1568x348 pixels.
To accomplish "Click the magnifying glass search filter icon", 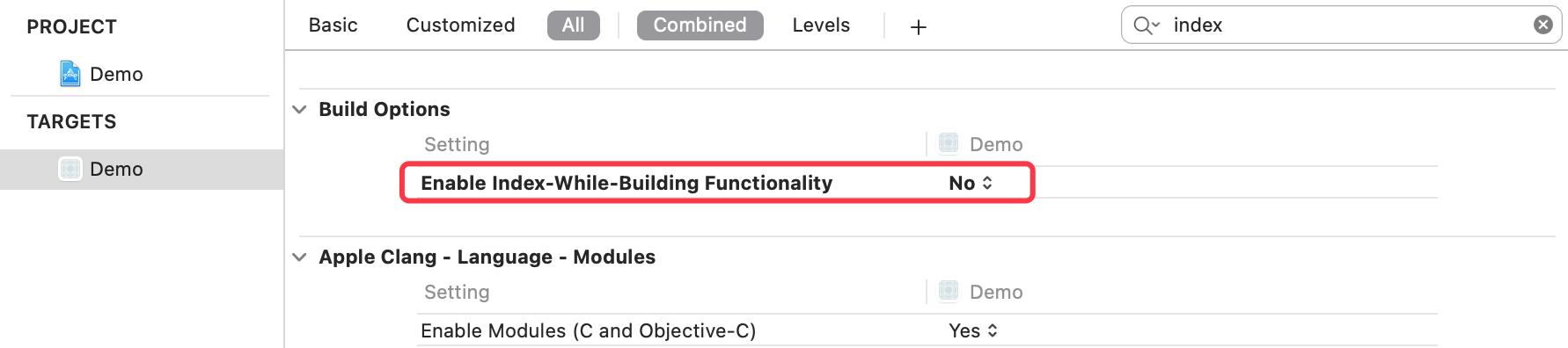I will [x=1147, y=25].
